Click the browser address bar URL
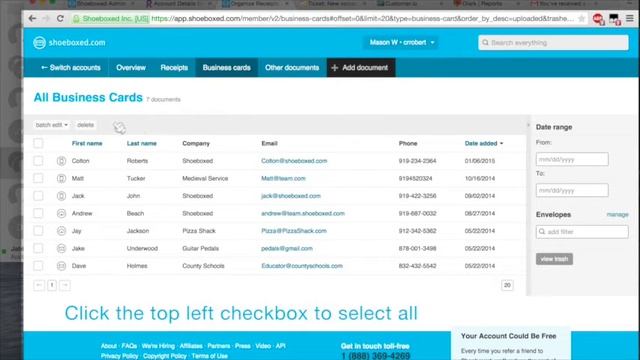Screen dimensions: 640x360 click(x=362, y=19)
